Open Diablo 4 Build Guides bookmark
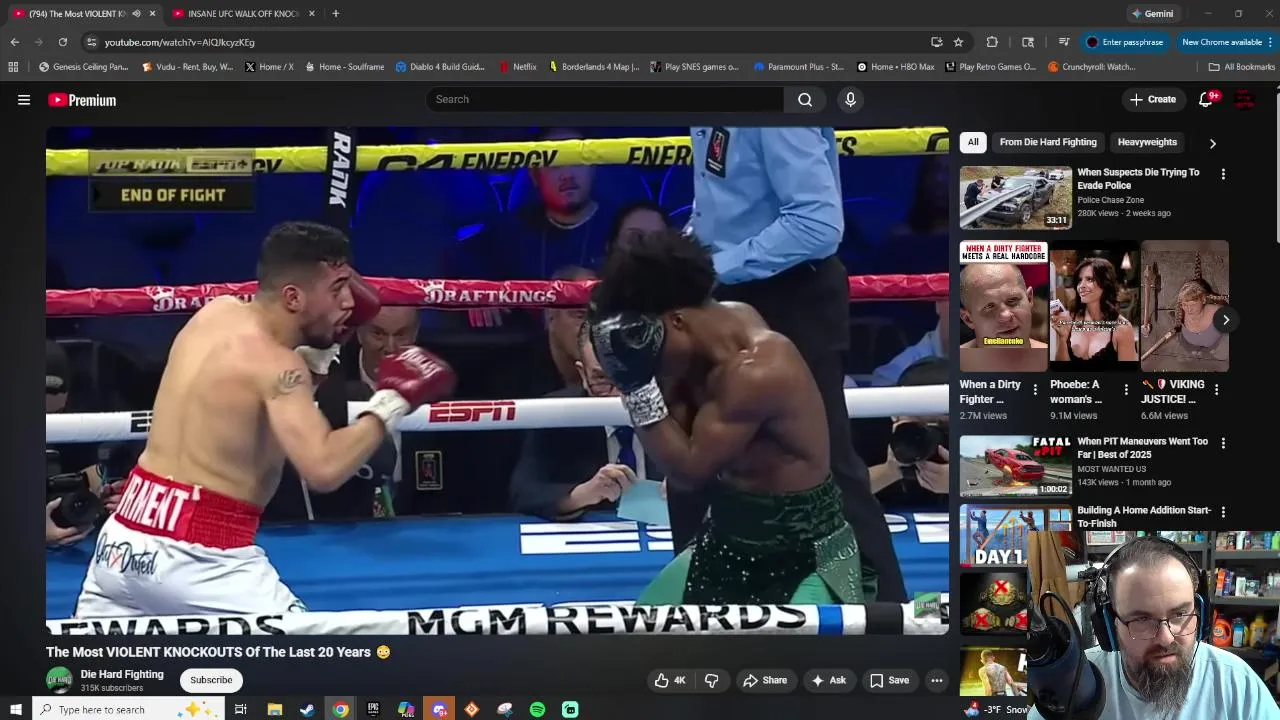 pyautogui.click(x=440, y=67)
